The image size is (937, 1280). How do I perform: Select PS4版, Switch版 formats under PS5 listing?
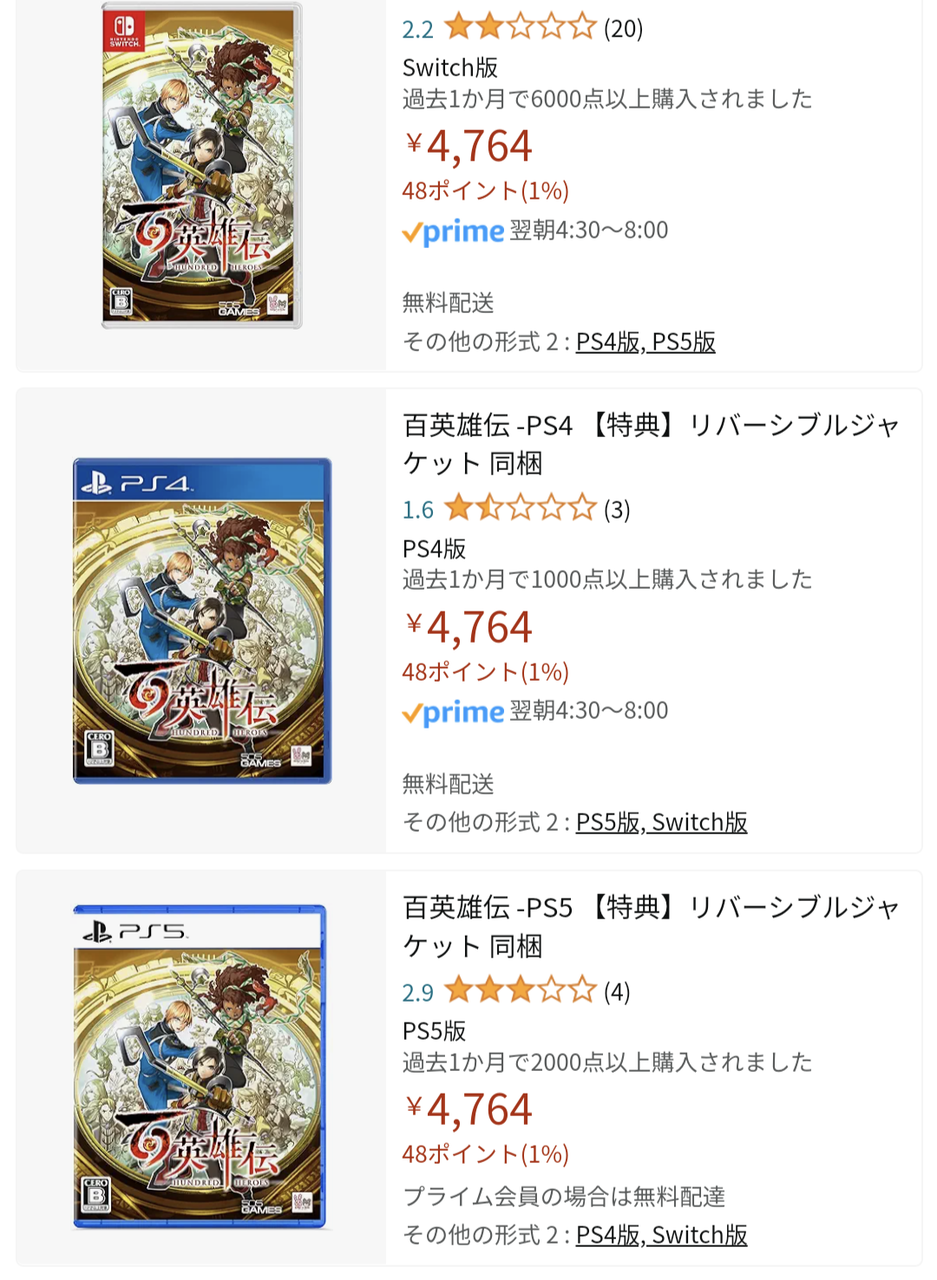[x=661, y=1234]
